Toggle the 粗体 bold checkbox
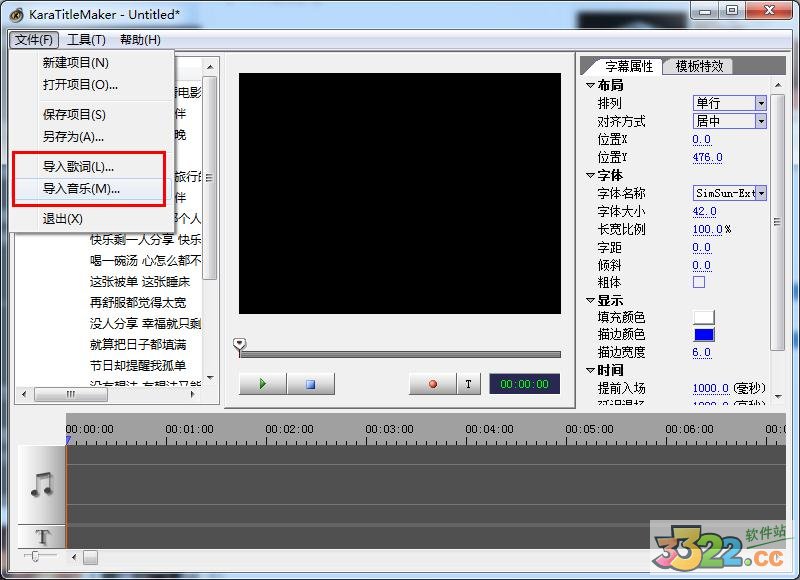This screenshot has height=580, width=800. pyautogui.click(x=699, y=282)
